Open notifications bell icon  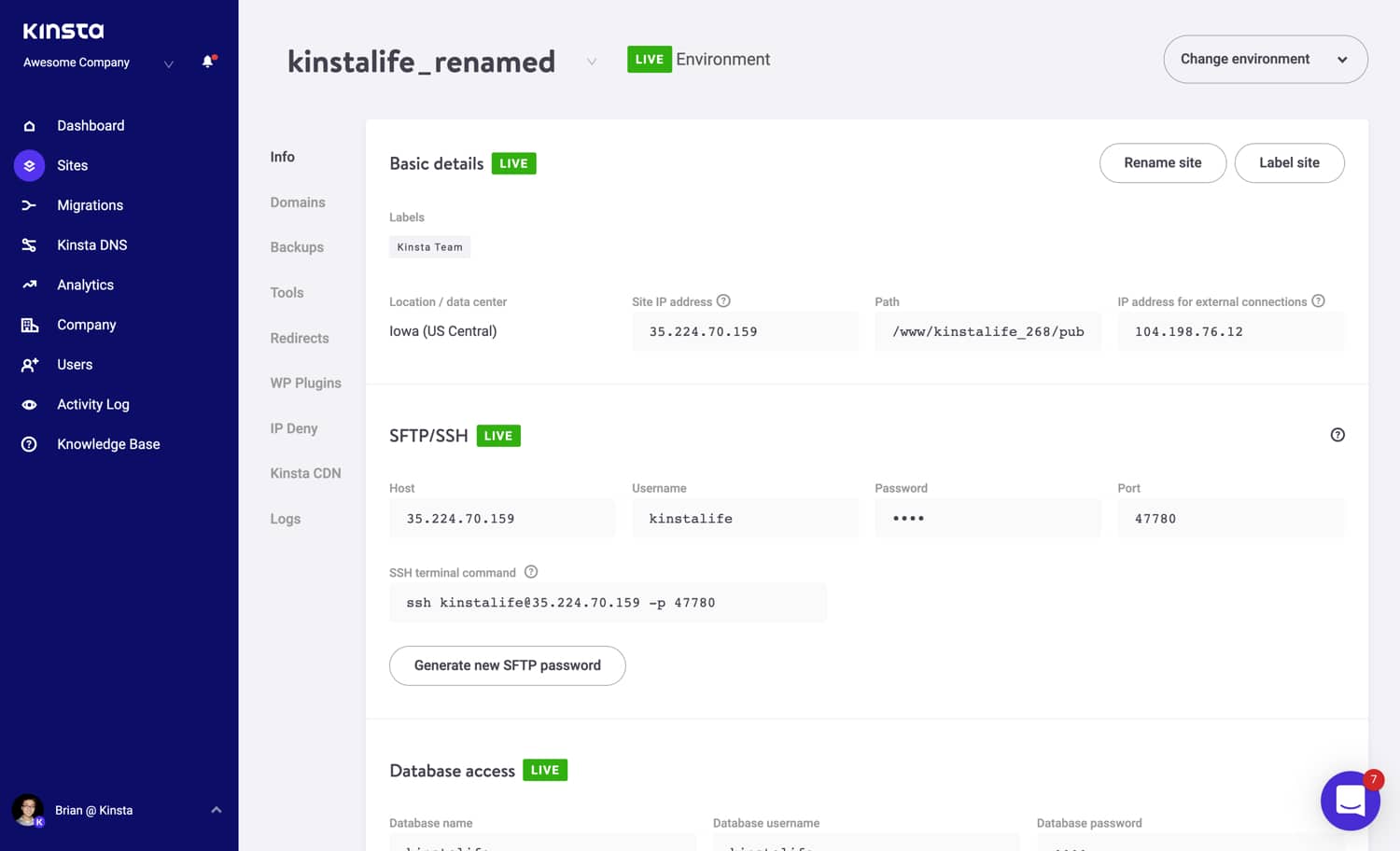(x=208, y=62)
